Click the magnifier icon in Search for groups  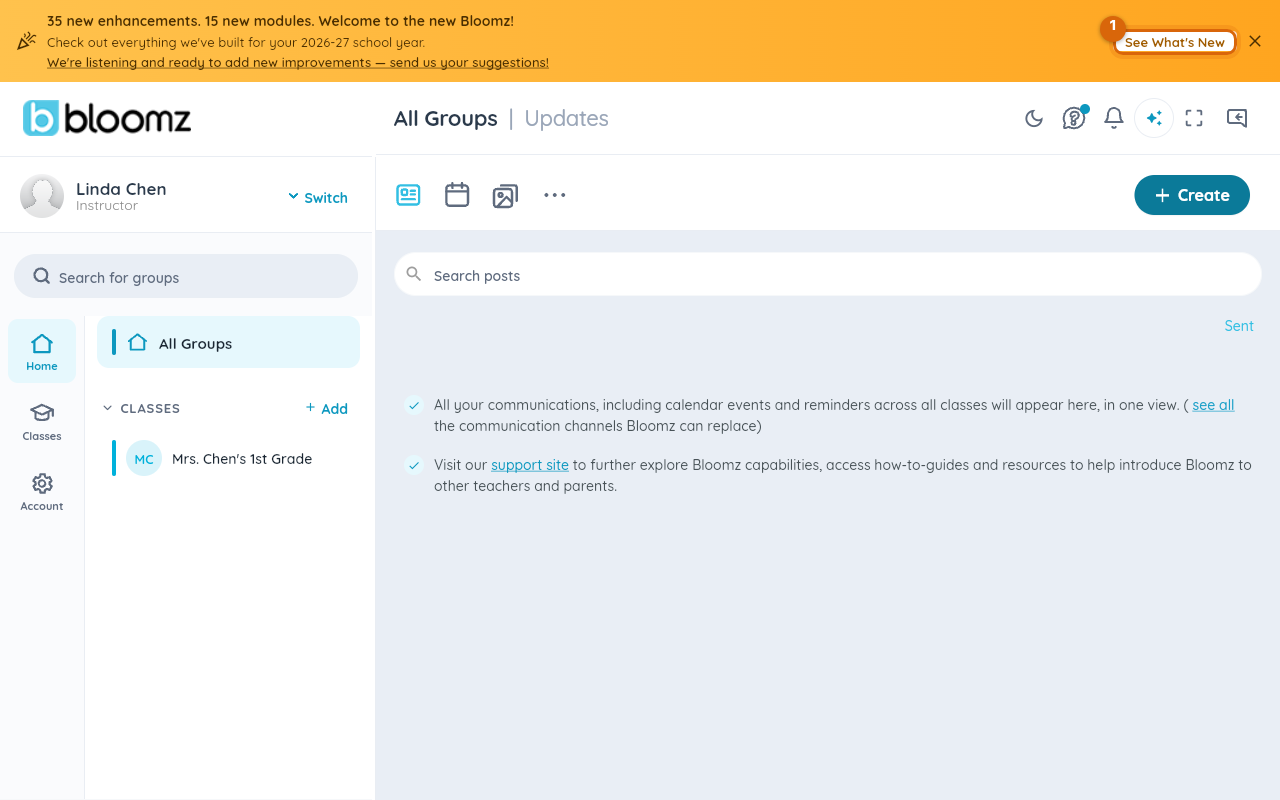(x=41, y=276)
